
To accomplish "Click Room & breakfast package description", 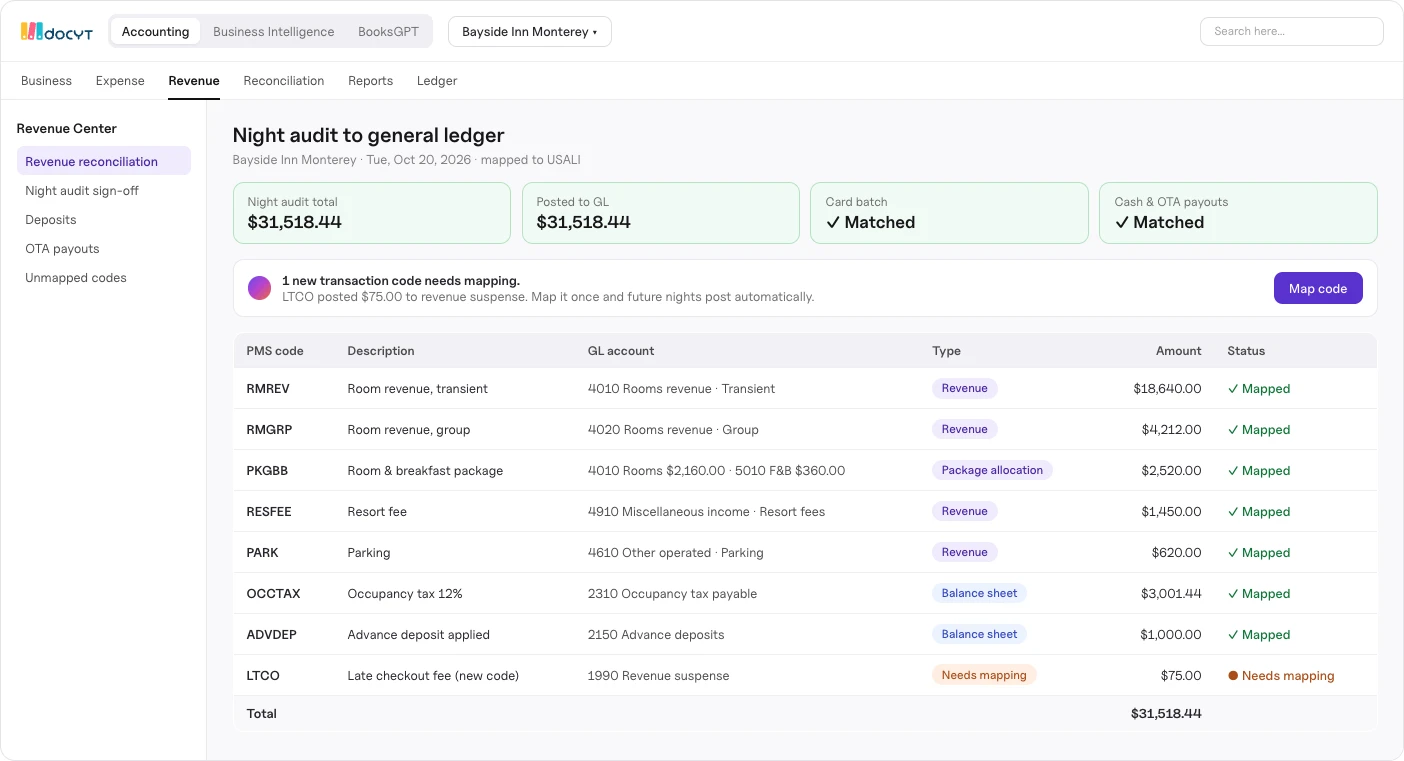I will click(425, 470).
